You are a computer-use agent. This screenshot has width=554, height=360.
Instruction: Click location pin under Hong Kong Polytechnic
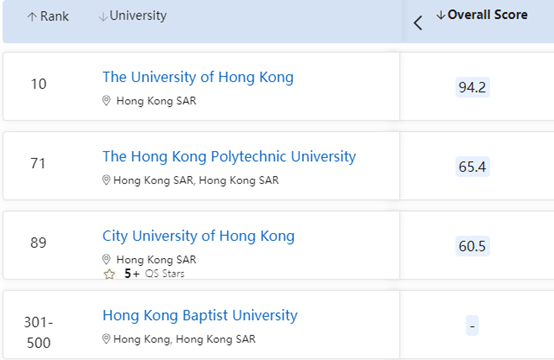point(106,180)
